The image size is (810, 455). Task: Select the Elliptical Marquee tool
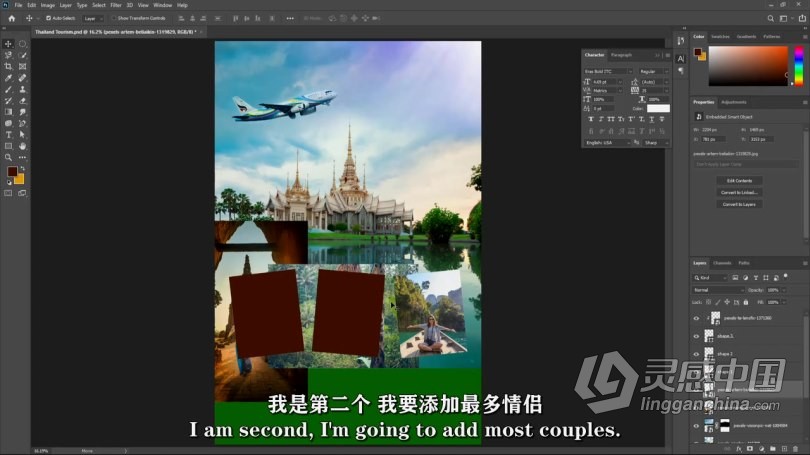(23, 44)
